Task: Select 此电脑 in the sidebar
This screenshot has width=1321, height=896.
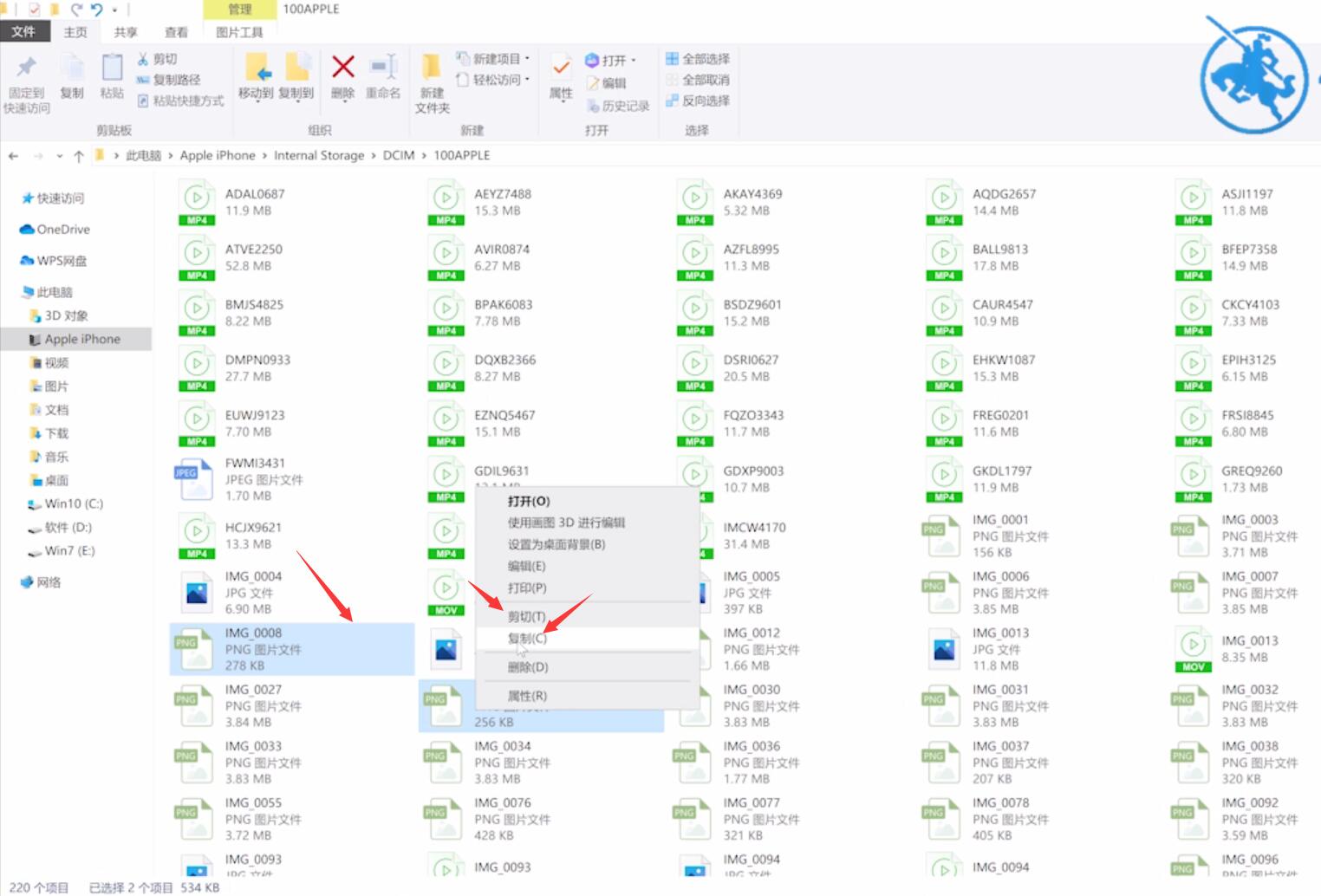Action: [x=47, y=292]
